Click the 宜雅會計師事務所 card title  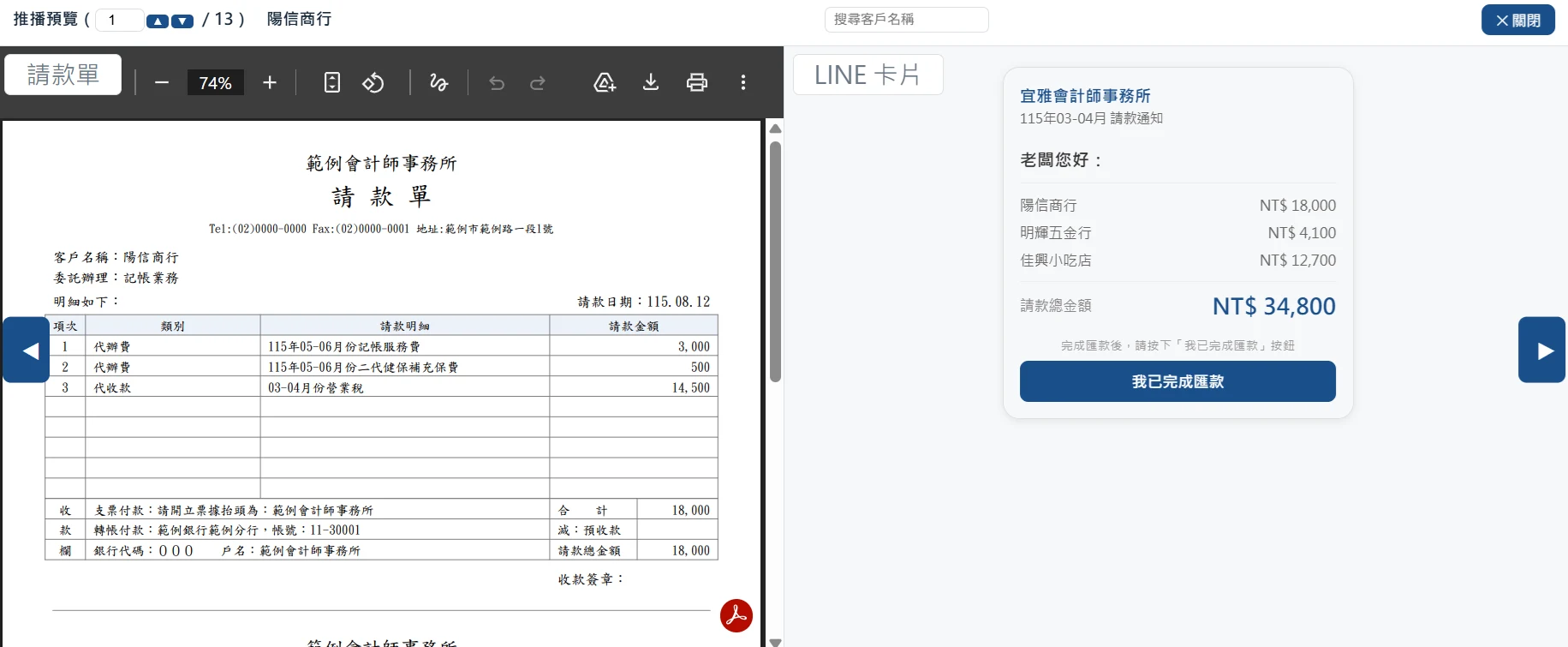tap(1085, 96)
